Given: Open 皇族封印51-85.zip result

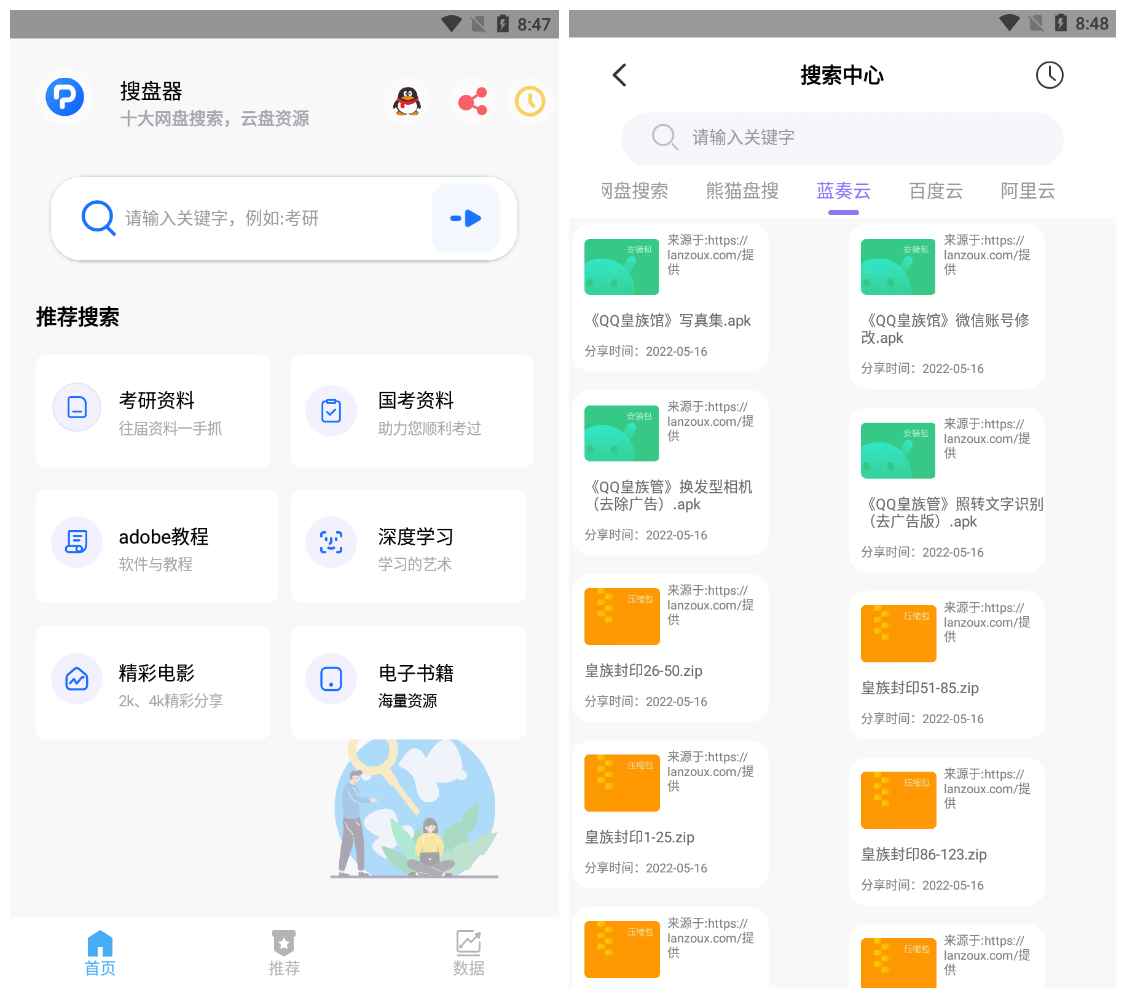Looking at the screenshot, I should click(946, 665).
